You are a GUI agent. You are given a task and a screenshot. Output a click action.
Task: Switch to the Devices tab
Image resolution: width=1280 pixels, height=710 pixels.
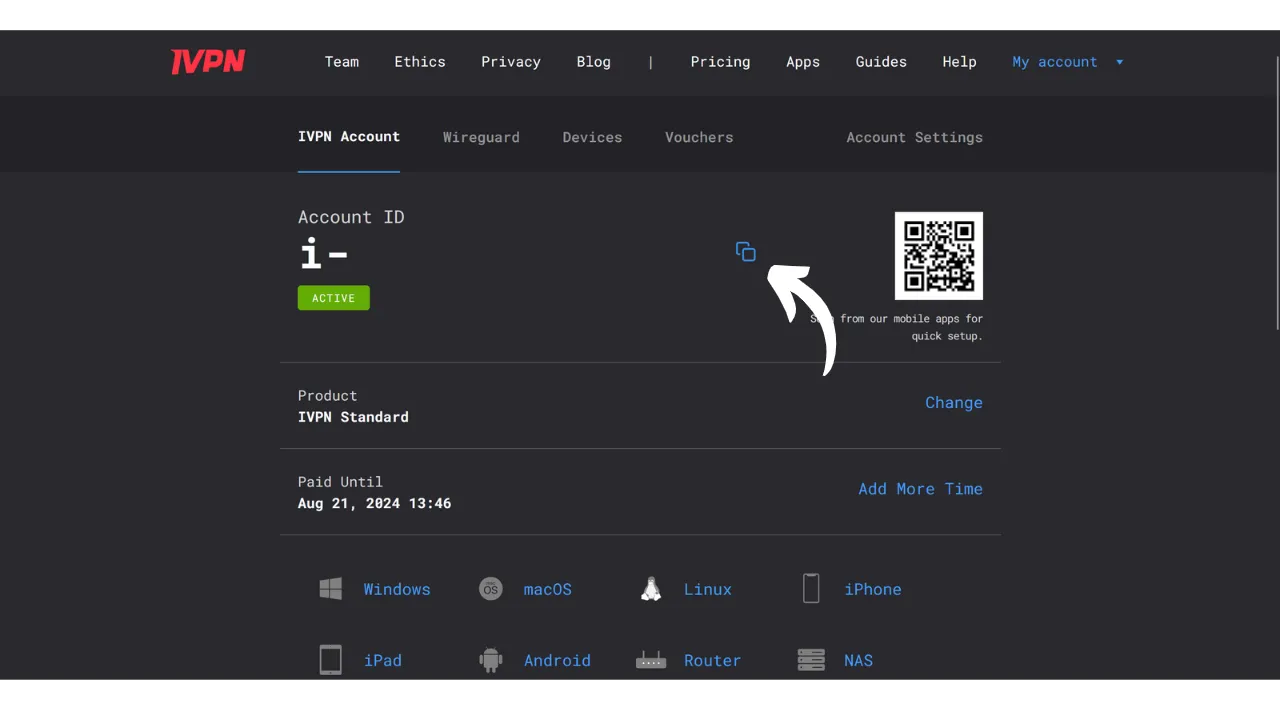[592, 138]
